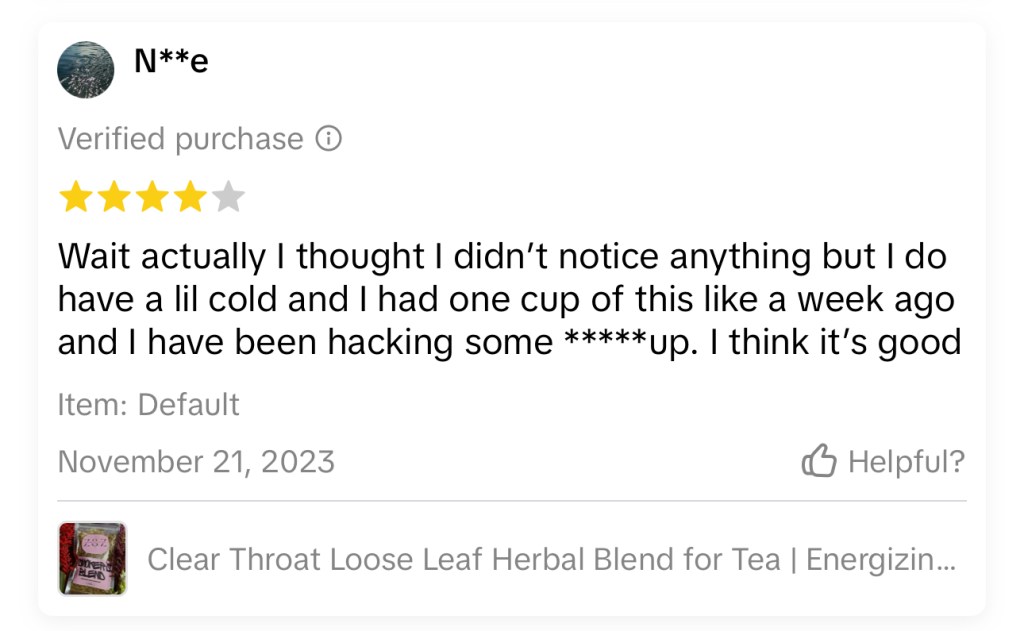Image resolution: width=1024 pixels, height=631 pixels.
Task: Tap the thumbs-up Helpful icon
Action: pos(819,461)
